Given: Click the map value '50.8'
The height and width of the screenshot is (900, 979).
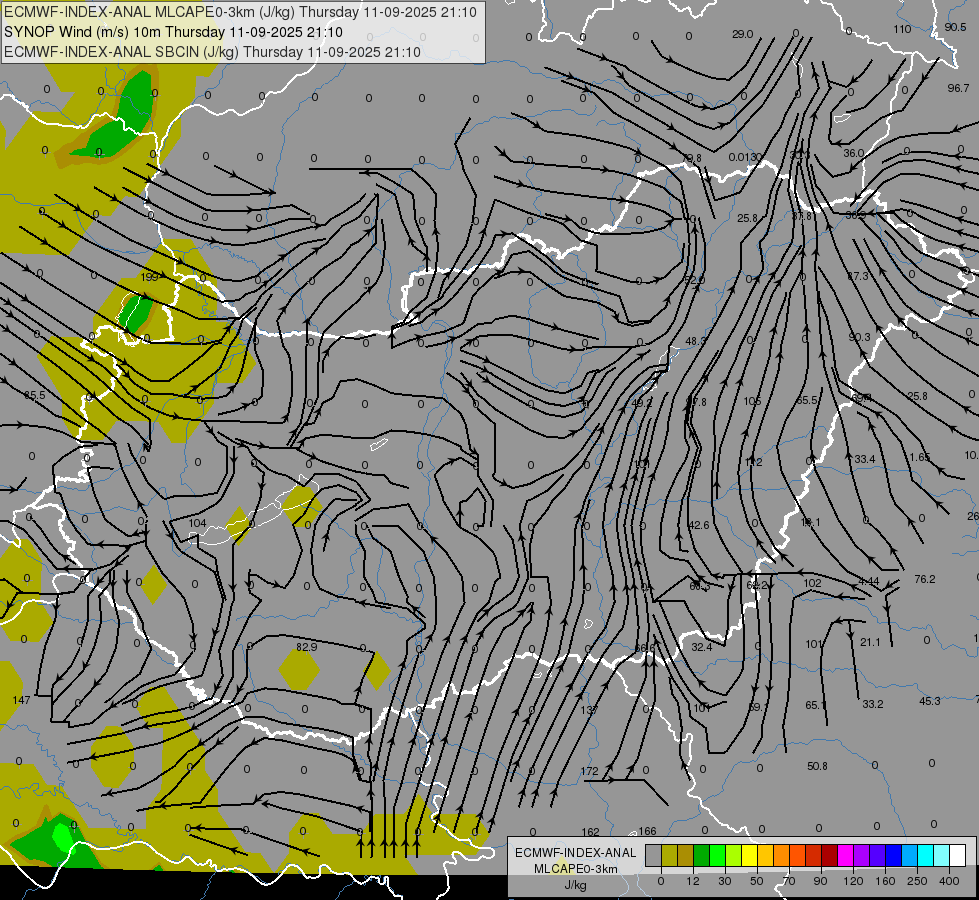Looking at the screenshot, I should click(817, 766).
